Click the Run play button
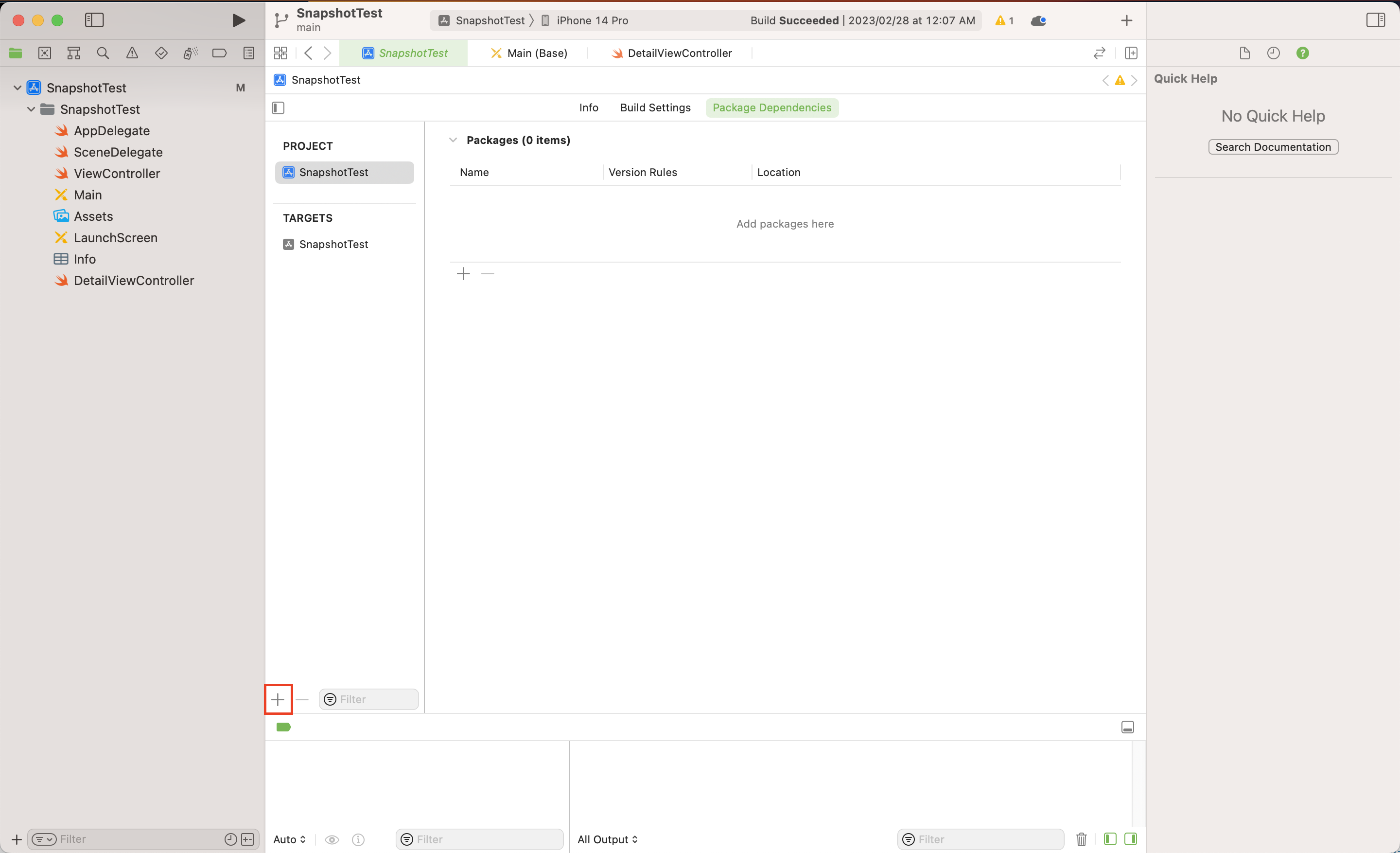Viewport: 1400px width, 853px height. (239, 20)
